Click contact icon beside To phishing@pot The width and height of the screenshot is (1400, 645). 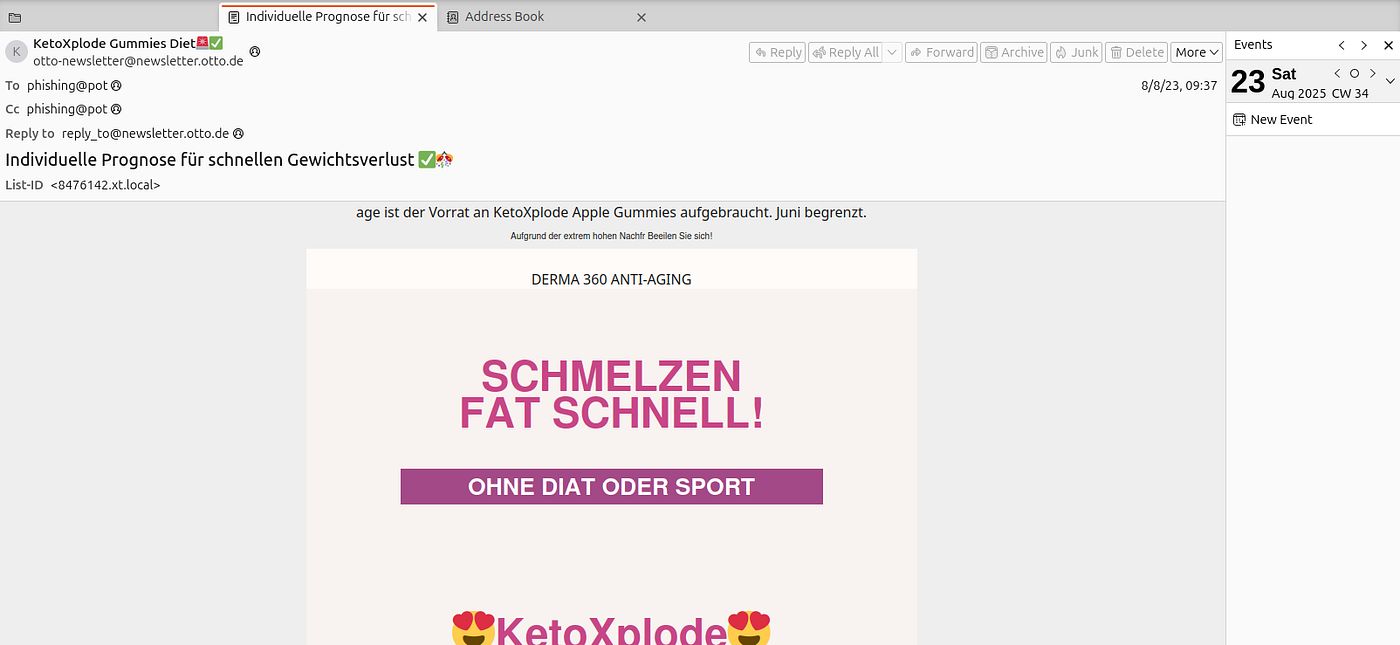(x=116, y=85)
